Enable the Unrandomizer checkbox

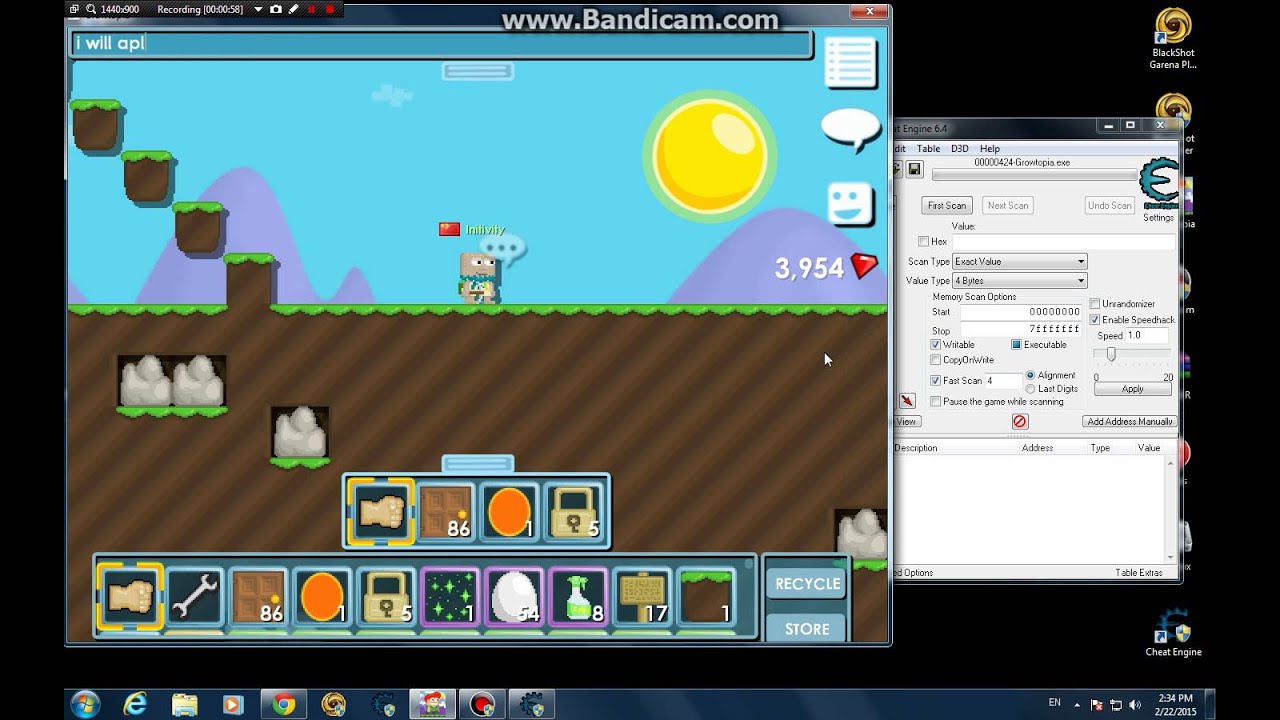(1095, 304)
